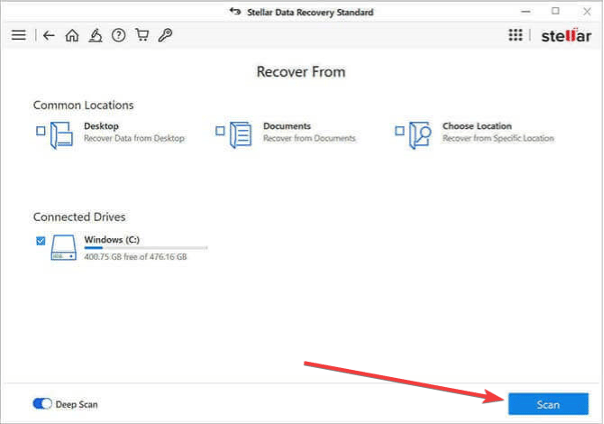Close the Stellar Data Recovery window
Image resolution: width=604 pixels, height=424 pixels.
pyautogui.click(x=587, y=12)
